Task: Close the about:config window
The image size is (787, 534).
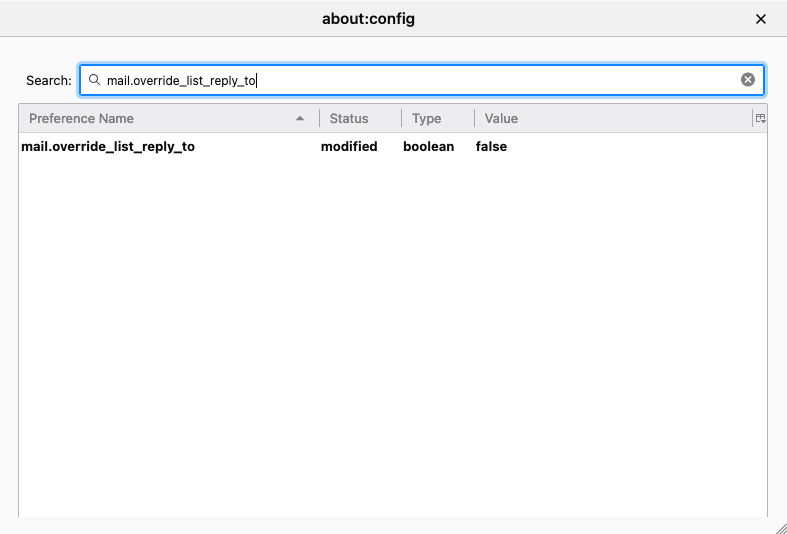Action: coord(760,19)
